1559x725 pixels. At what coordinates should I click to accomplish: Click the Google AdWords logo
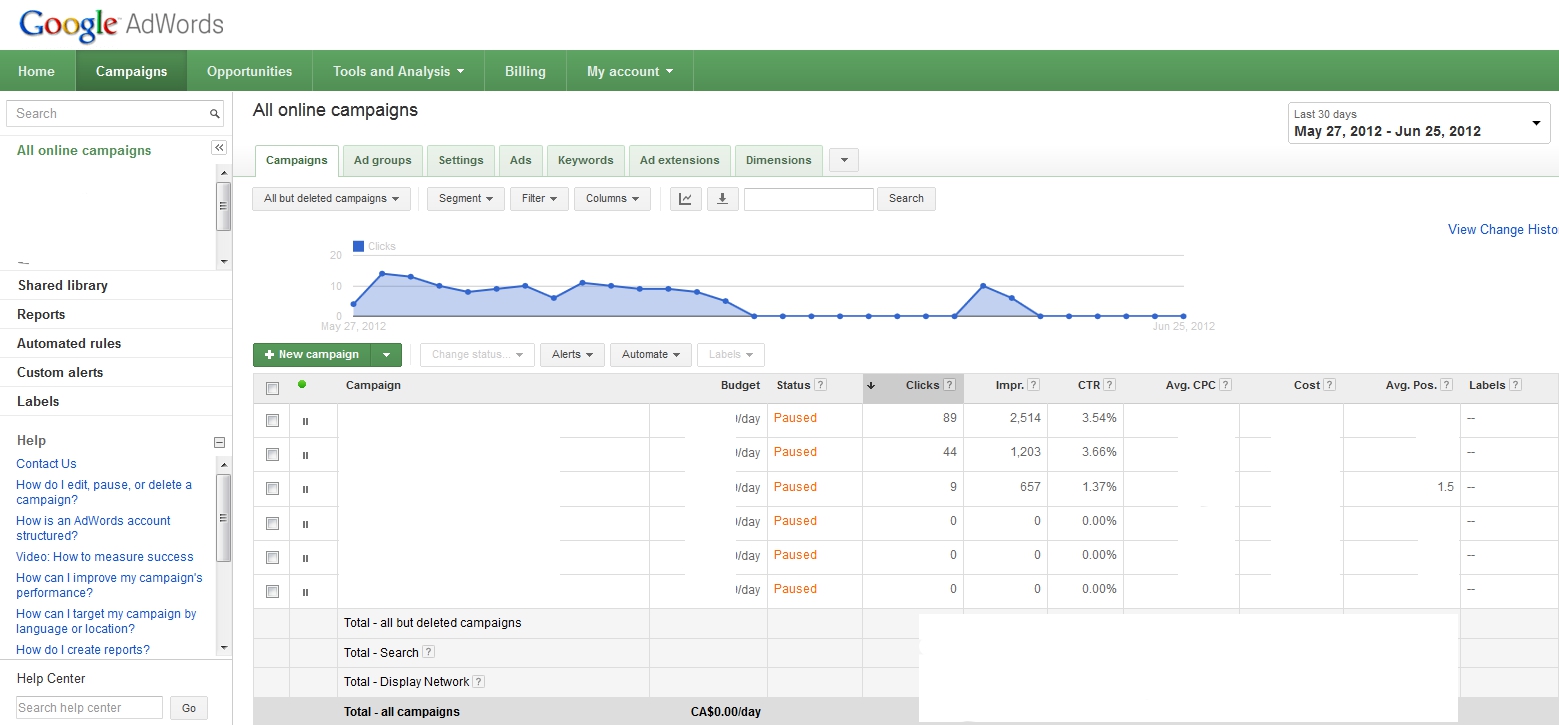[121, 24]
